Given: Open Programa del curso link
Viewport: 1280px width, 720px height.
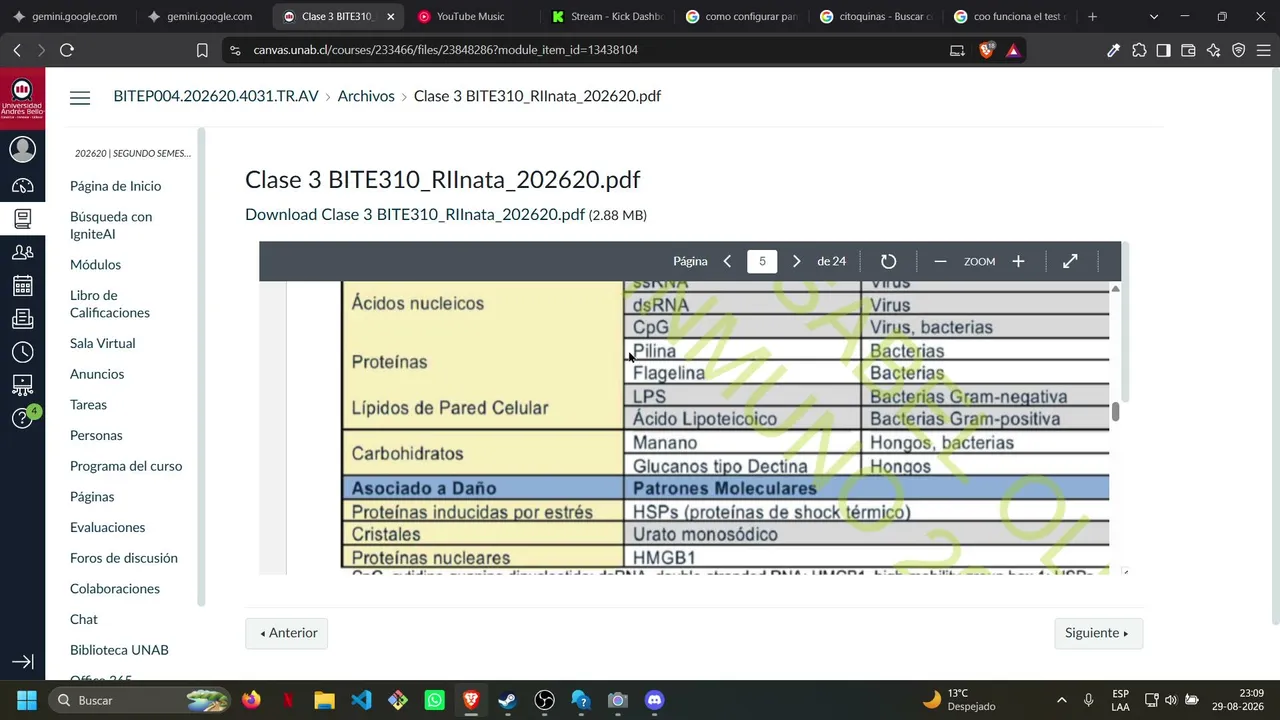Looking at the screenshot, I should click(x=126, y=466).
